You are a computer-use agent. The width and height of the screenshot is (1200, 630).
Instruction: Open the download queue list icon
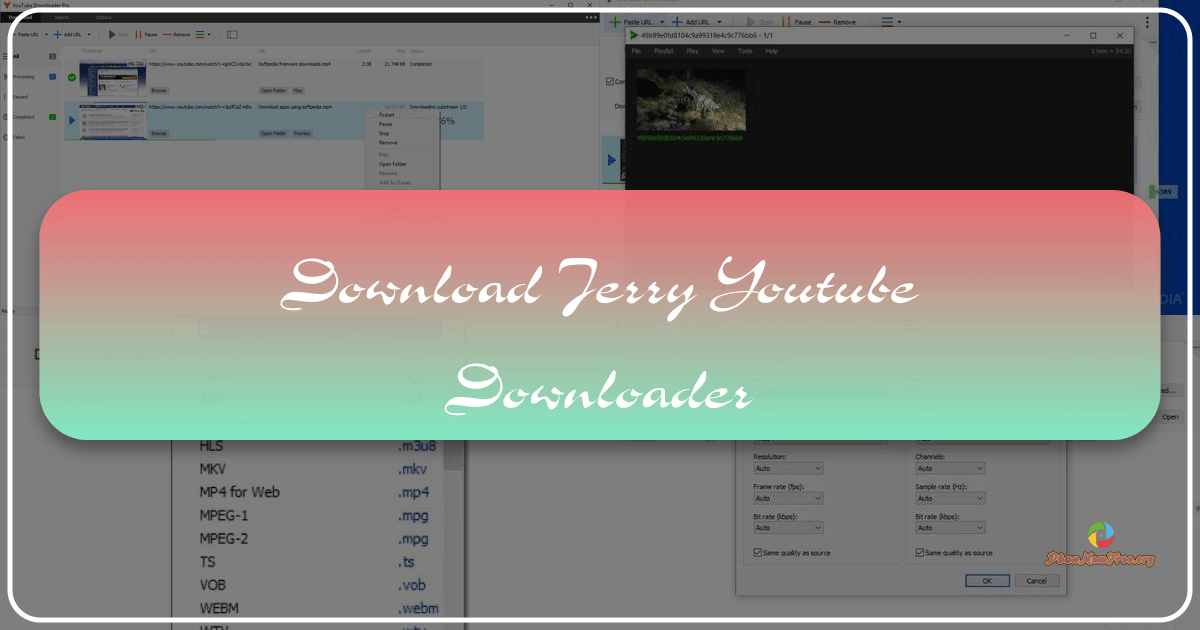(200, 34)
